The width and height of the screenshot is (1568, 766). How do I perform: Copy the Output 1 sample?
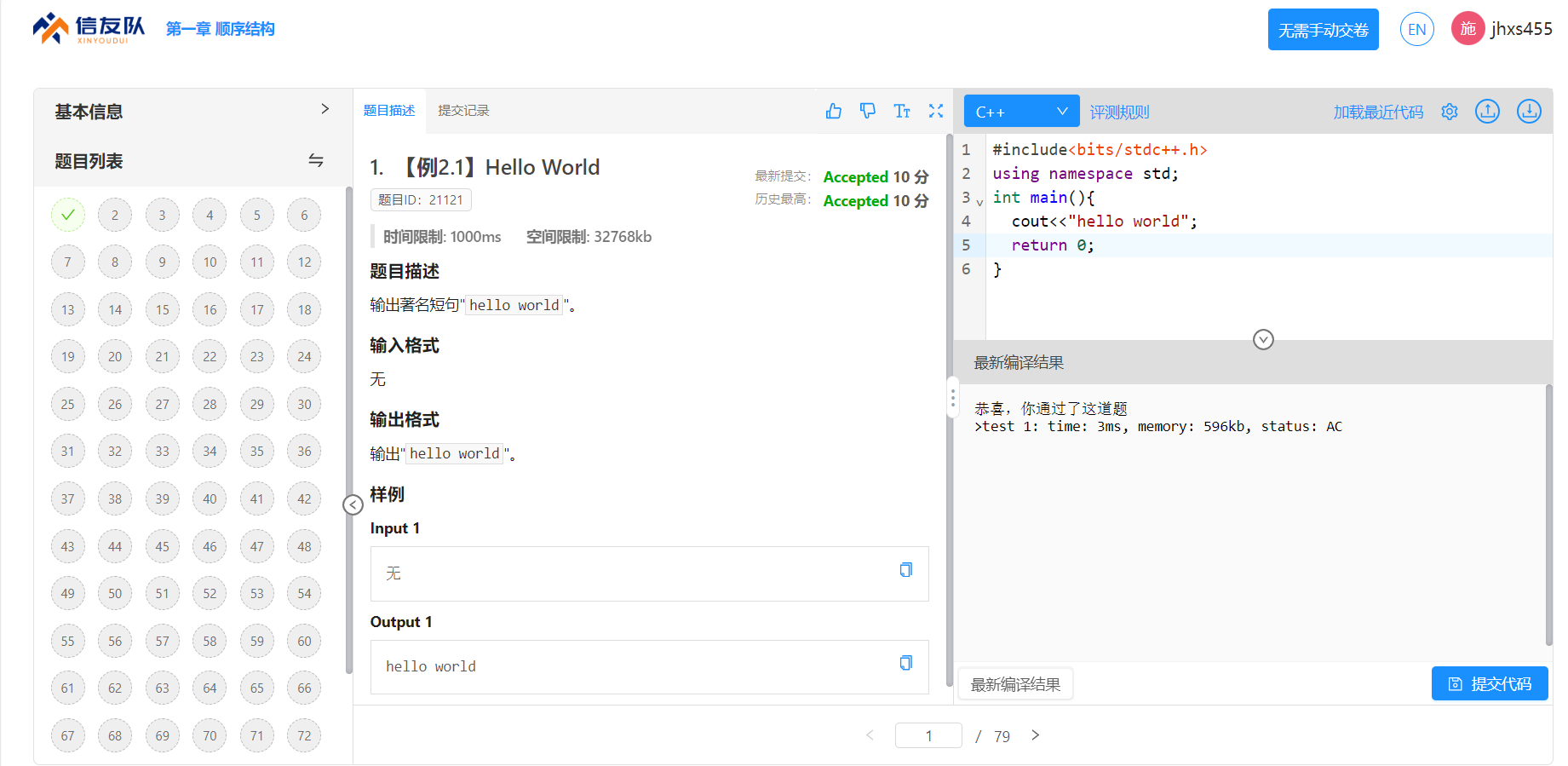click(906, 663)
